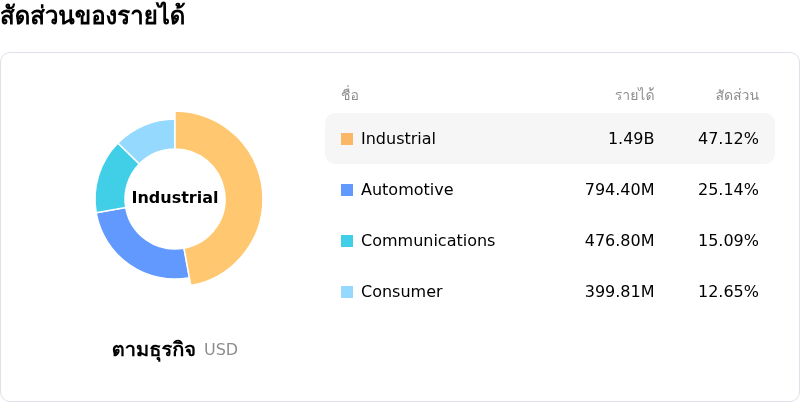Click the orange Industrial color swatch
The height and width of the screenshot is (402, 800).
(347, 139)
